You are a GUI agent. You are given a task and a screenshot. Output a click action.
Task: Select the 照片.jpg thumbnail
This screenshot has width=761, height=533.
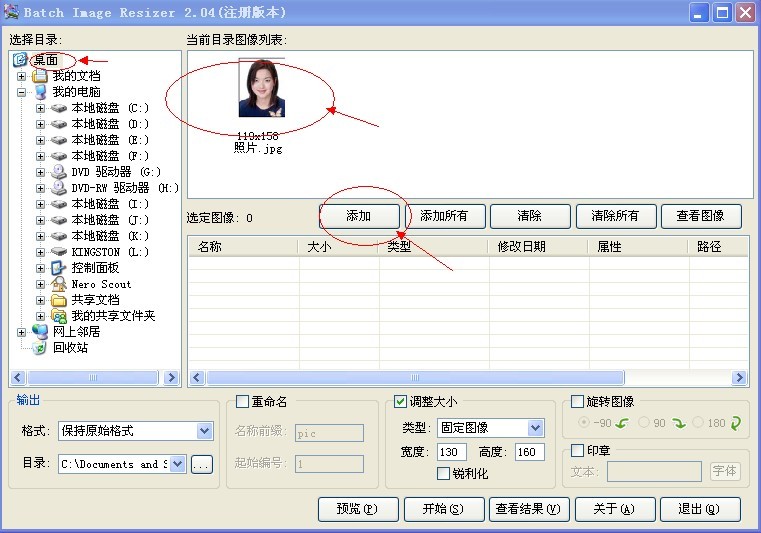(261, 90)
